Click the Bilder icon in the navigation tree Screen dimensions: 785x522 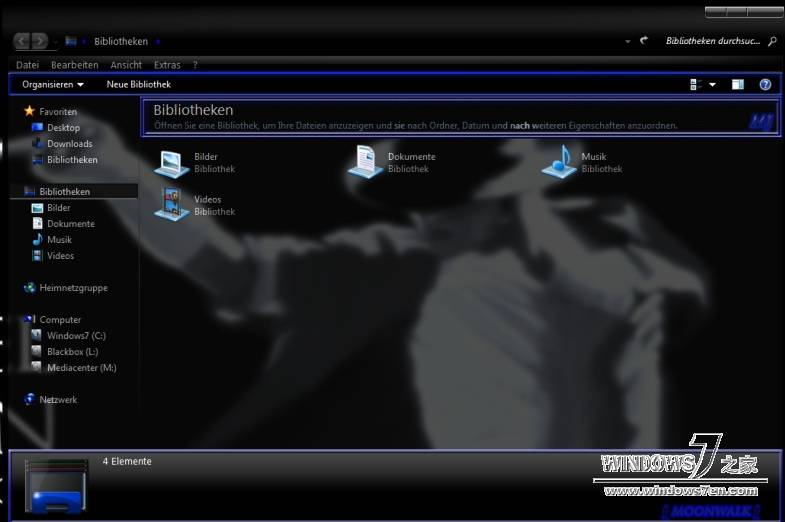pyautogui.click(x=38, y=208)
